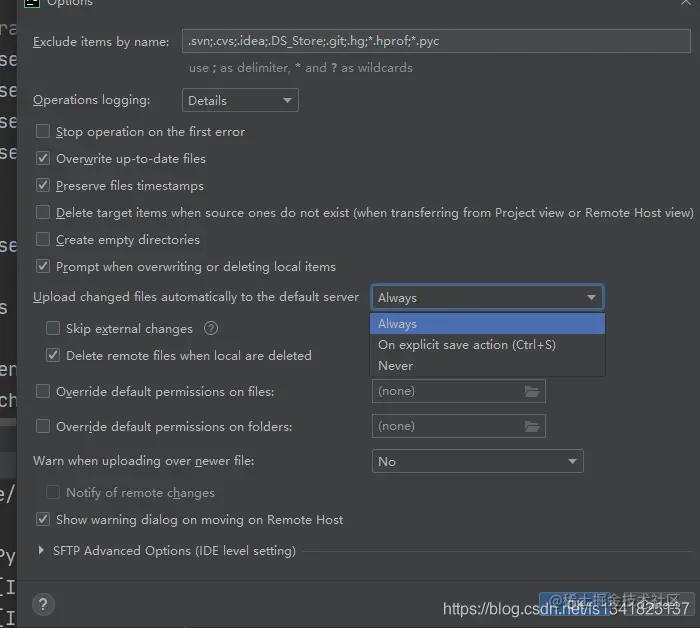
Task: Click Exclude items by name label
Action: click(x=101, y=42)
